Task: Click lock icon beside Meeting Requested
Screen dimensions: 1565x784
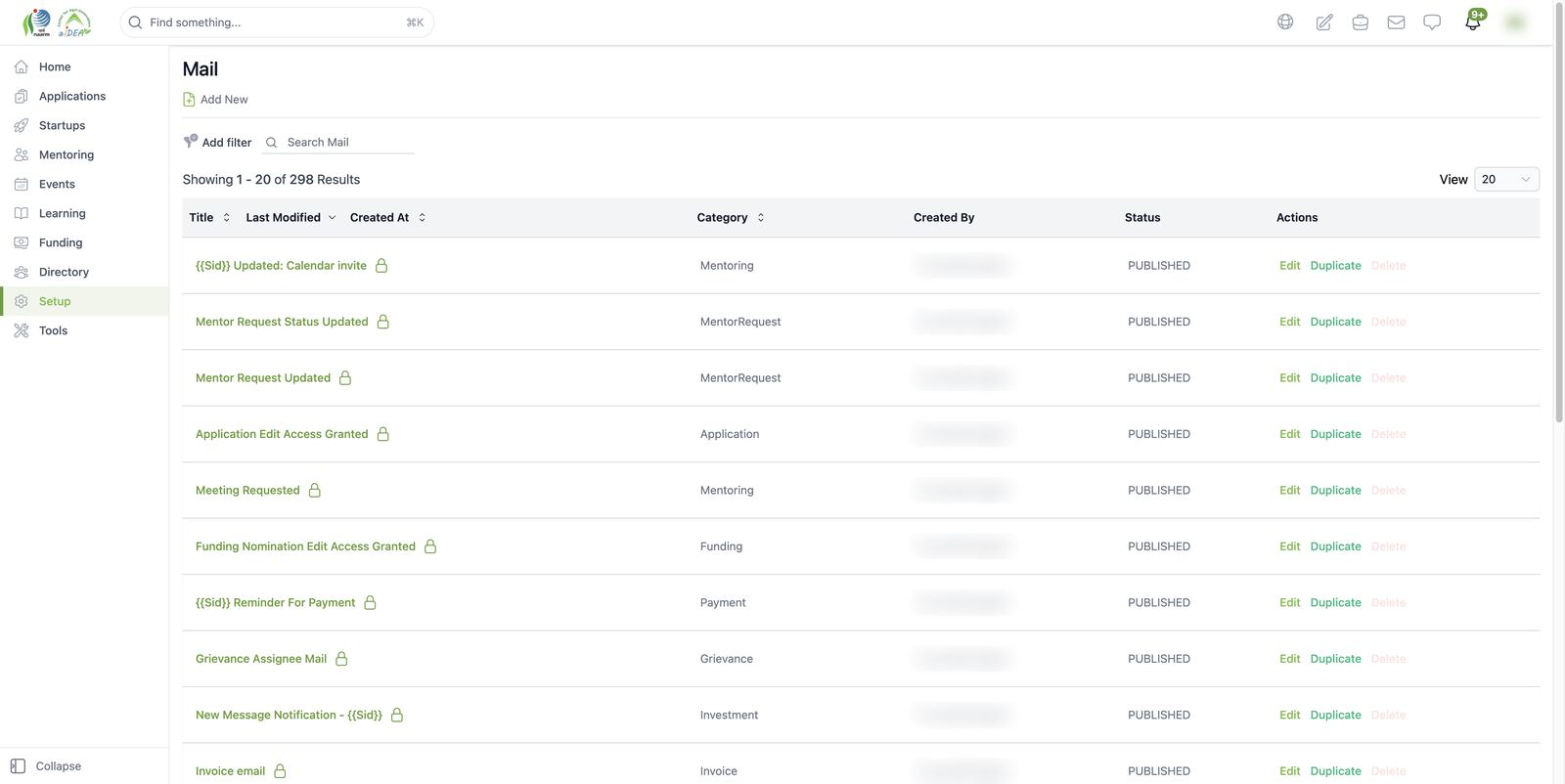Action: tap(315, 490)
